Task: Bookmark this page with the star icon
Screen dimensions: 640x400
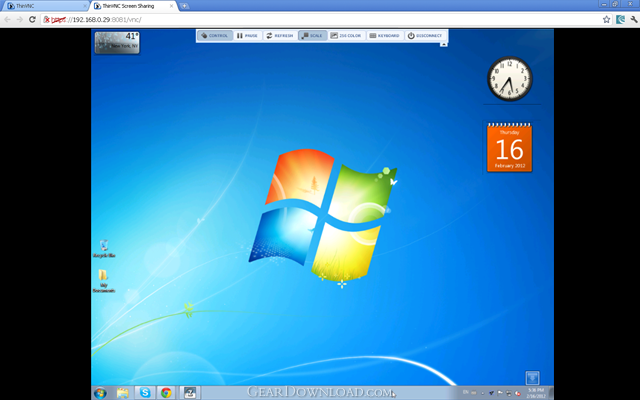Action: (607, 19)
